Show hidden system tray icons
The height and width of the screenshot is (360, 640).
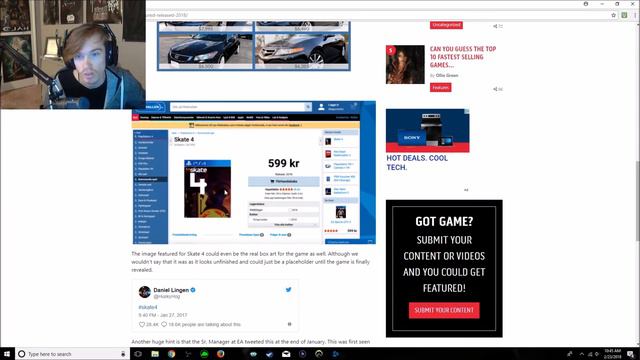point(582,354)
